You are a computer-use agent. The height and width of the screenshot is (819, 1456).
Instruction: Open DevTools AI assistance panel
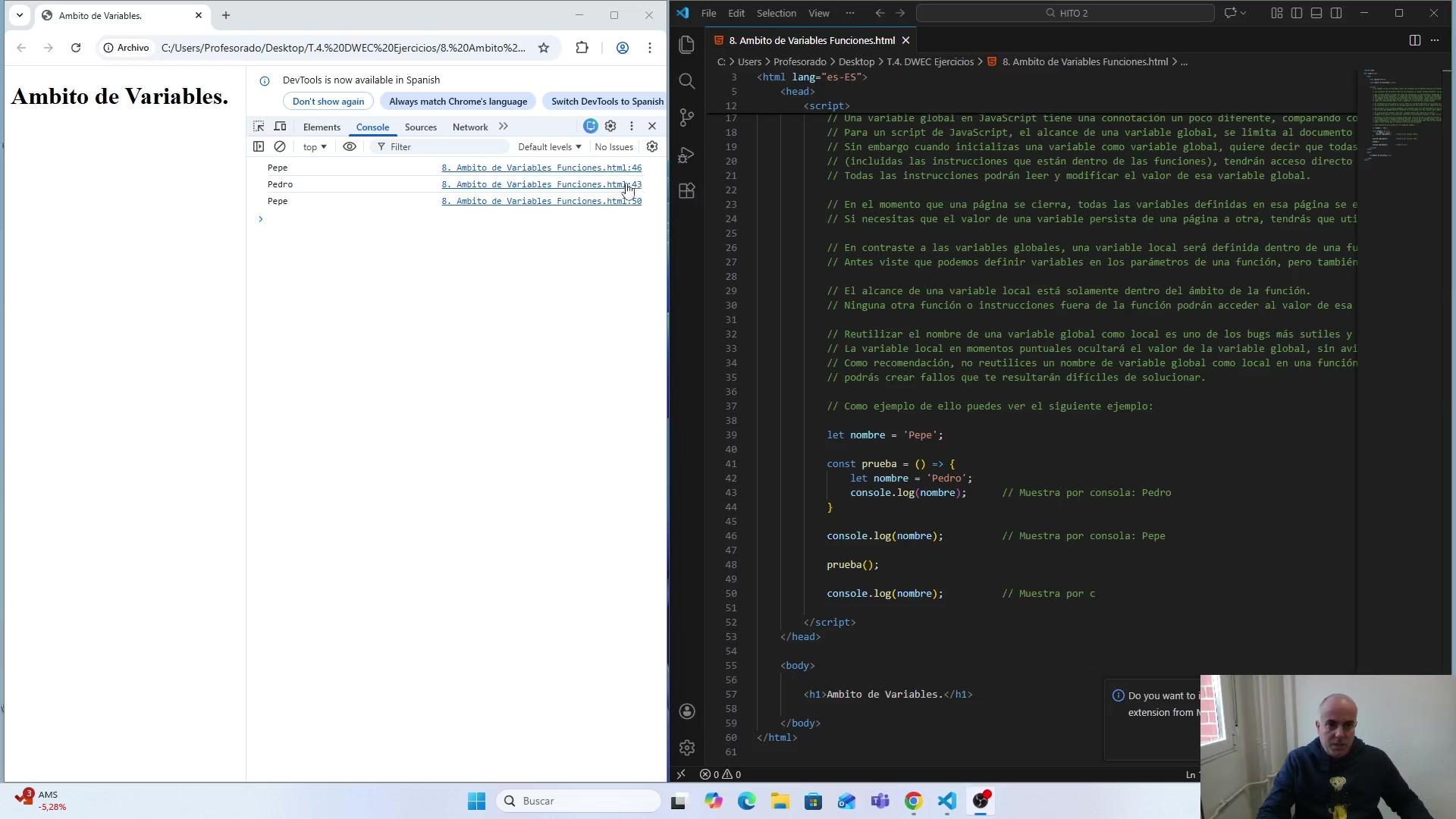591,126
